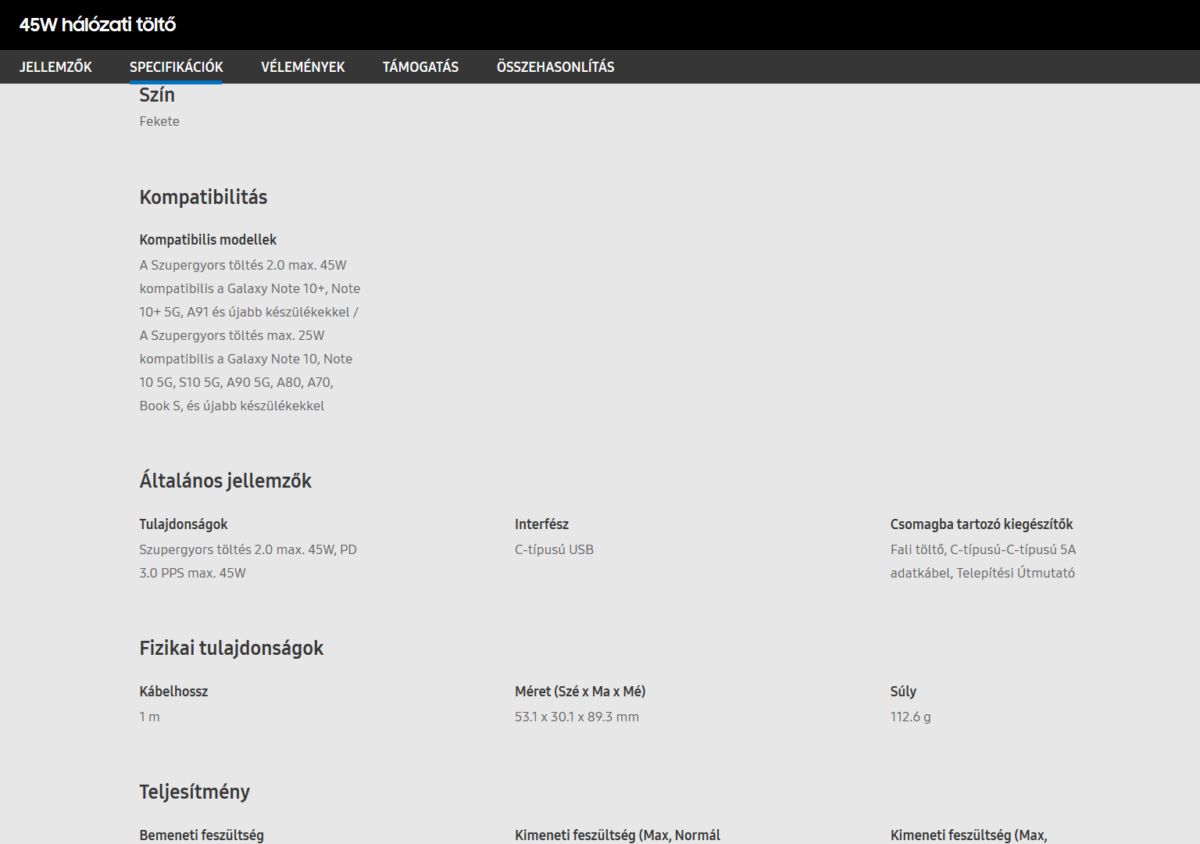1200x844 pixels.
Task: Click the Interfész spec label
Action: (x=542, y=524)
